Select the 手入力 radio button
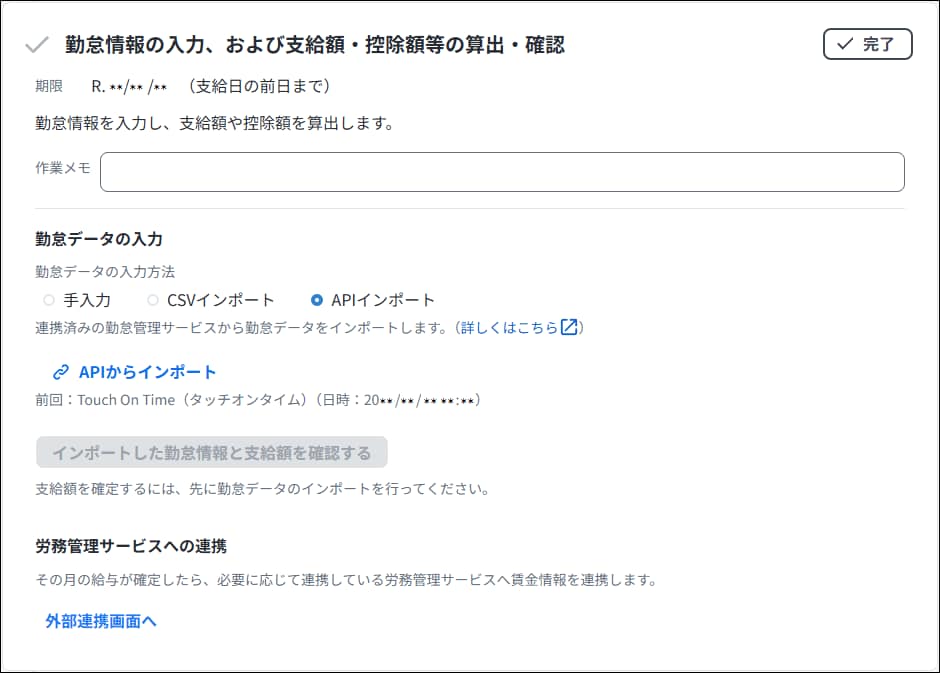The height and width of the screenshot is (673, 940). pos(49,300)
